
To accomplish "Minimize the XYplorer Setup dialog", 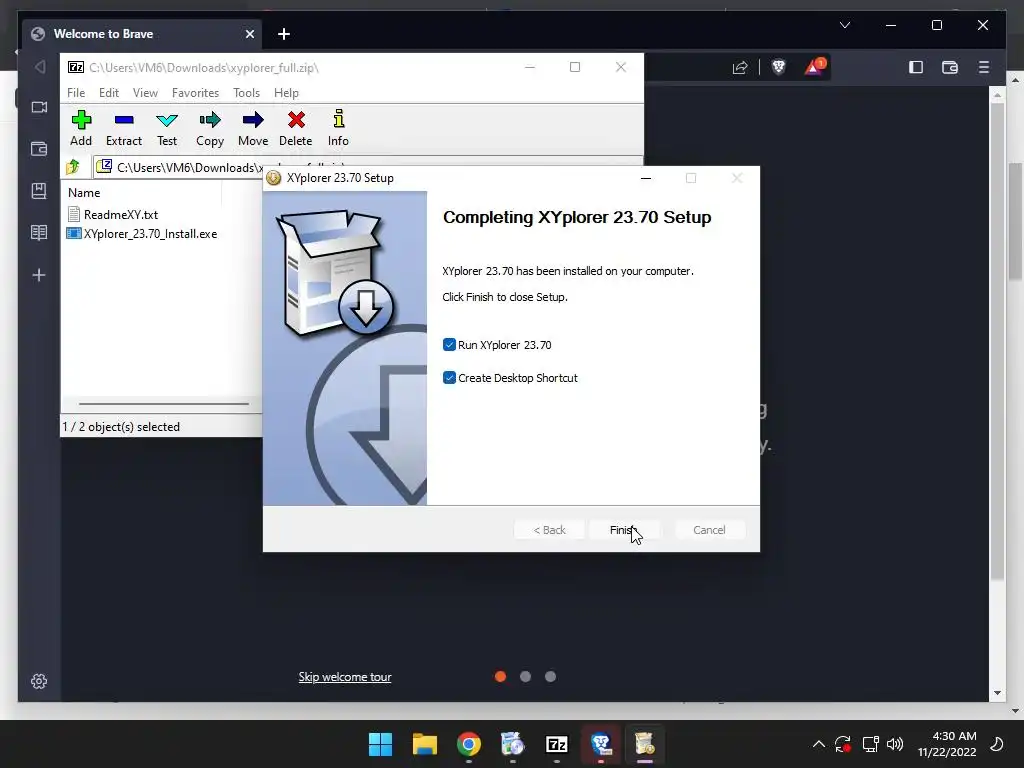I will [646, 178].
